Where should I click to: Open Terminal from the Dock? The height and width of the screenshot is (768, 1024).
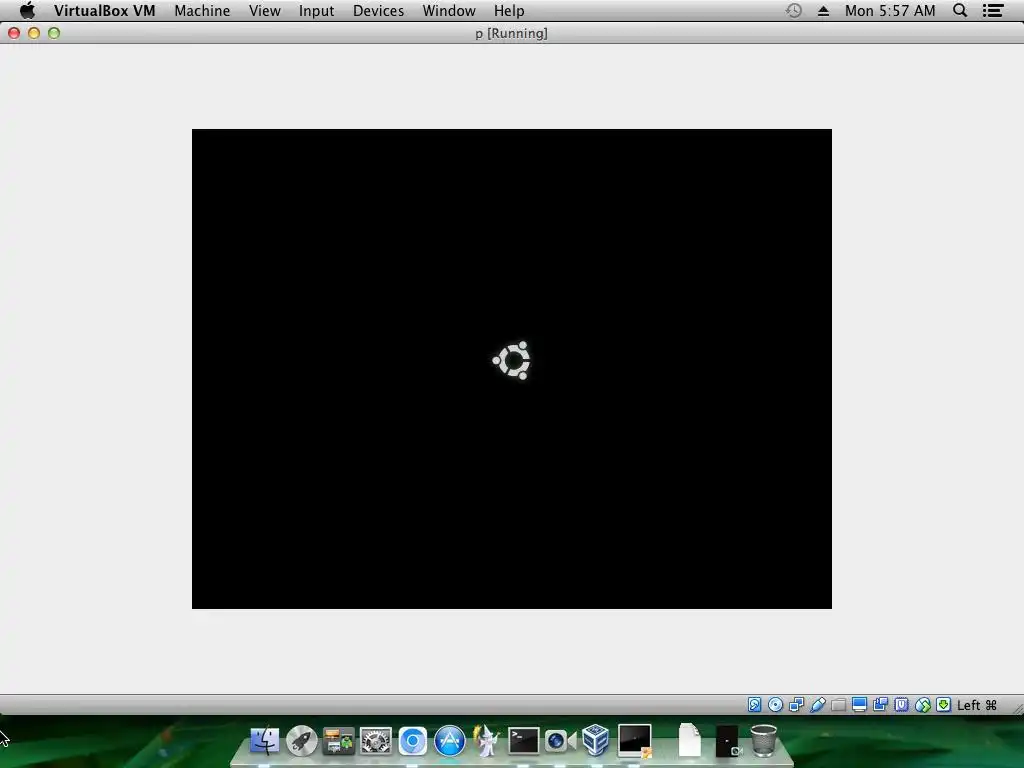523,741
